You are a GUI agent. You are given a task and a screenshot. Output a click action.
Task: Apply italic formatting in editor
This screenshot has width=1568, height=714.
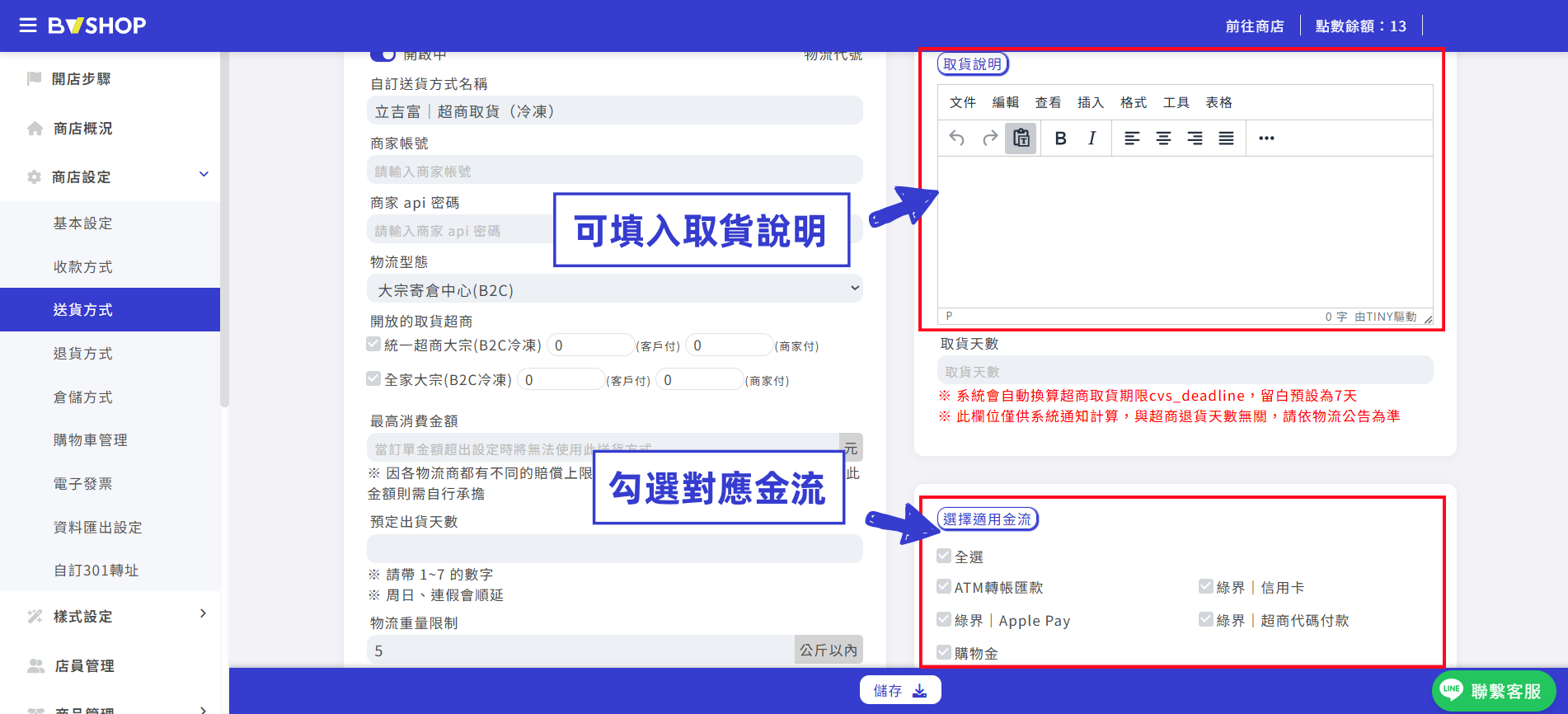(1092, 139)
